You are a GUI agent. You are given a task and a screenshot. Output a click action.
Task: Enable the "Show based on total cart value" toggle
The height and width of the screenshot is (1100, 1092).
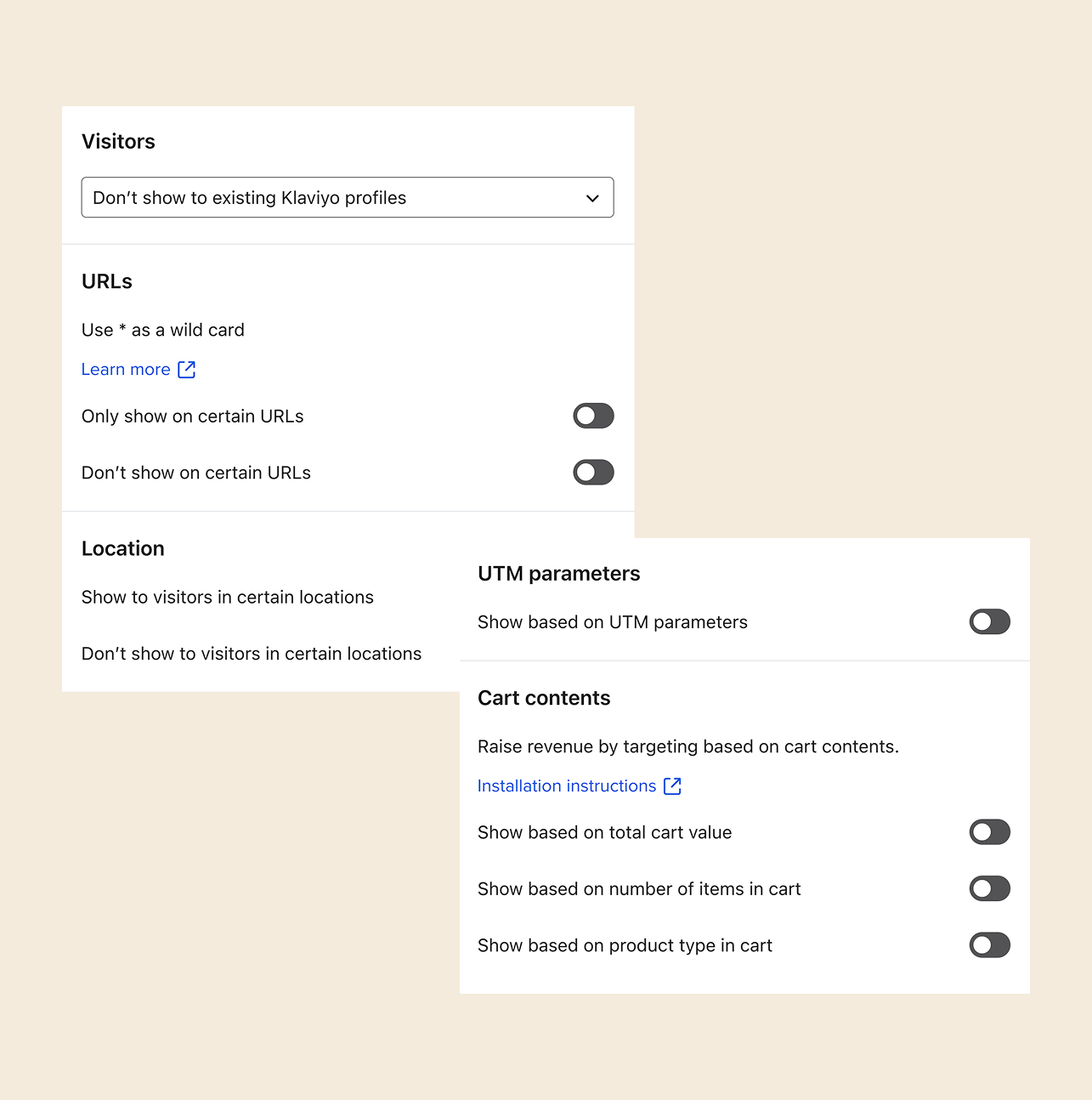(989, 832)
